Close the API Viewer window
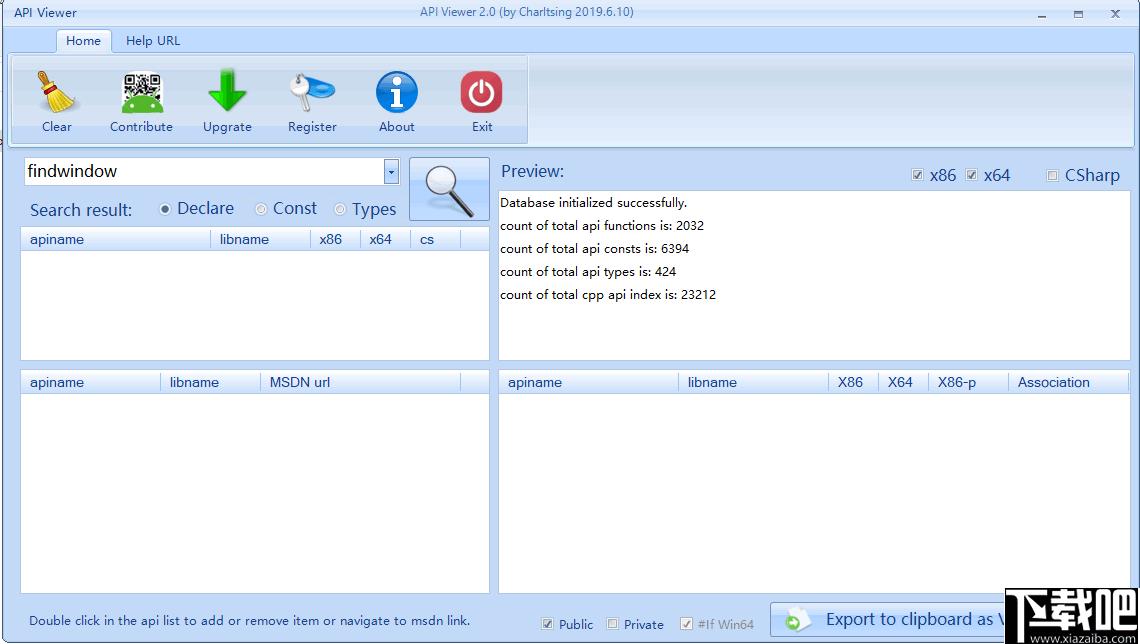Screen dimensions: 1140x644 pyautogui.click(x=1115, y=15)
